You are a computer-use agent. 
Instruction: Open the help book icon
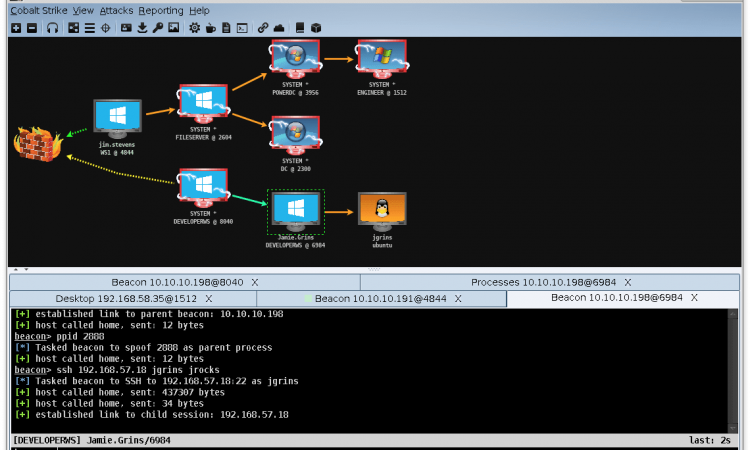coord(300,28)
